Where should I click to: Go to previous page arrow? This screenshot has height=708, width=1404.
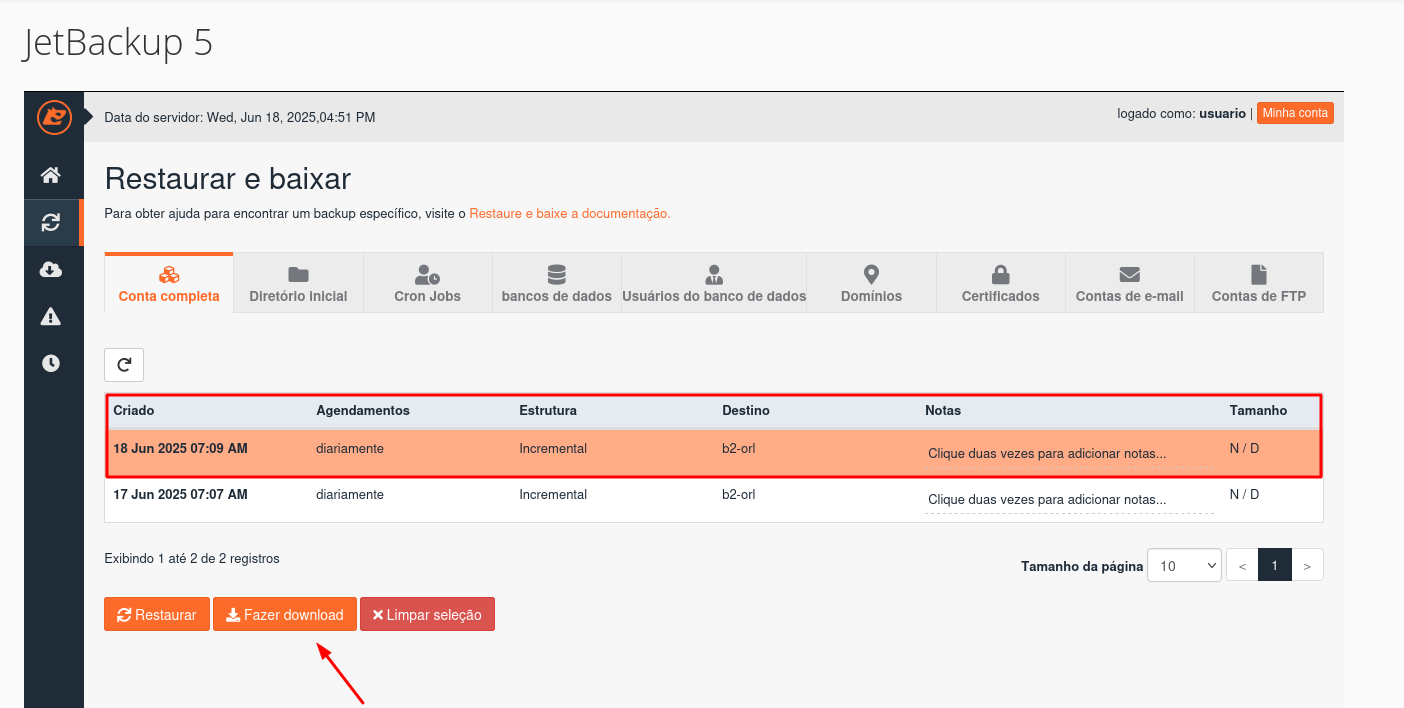(x=1242, y=565)
